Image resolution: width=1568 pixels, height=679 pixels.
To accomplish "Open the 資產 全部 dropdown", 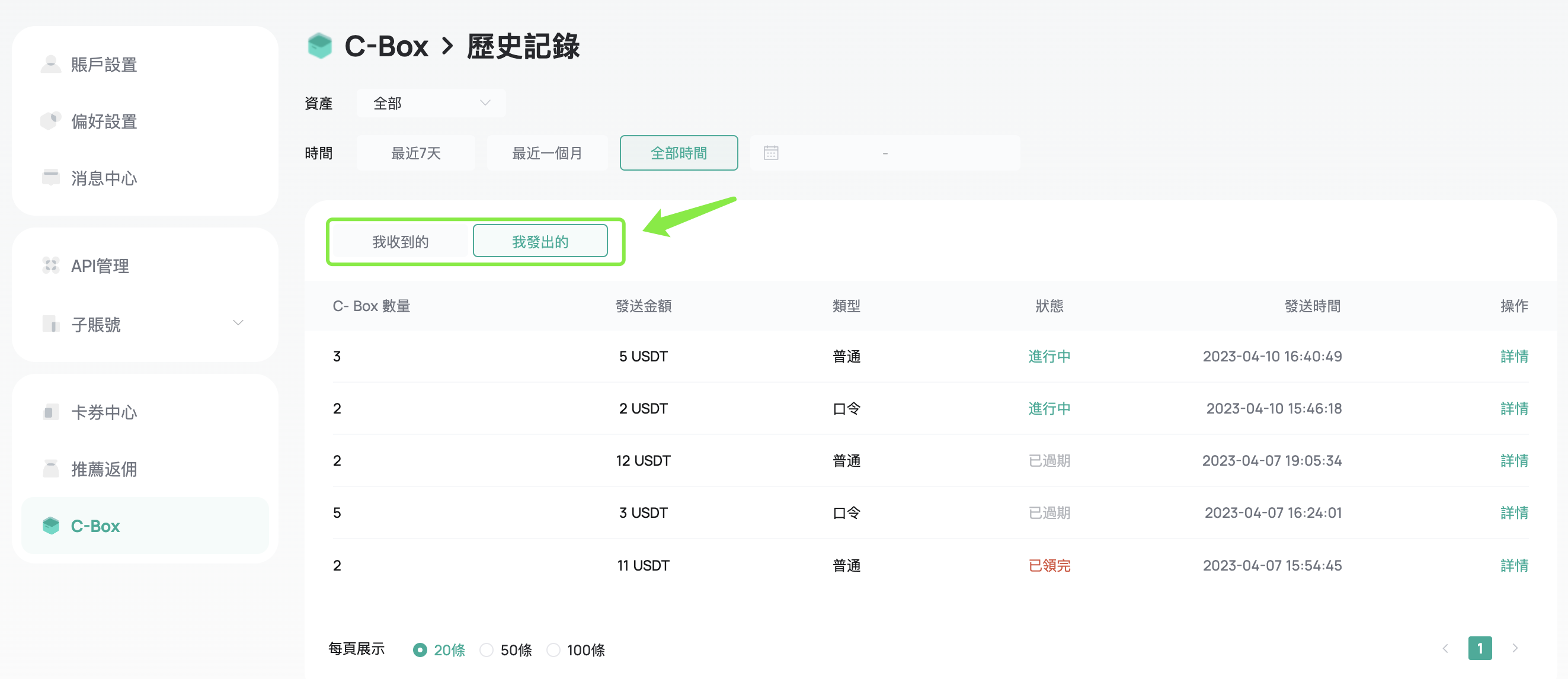I will [430, 104].
